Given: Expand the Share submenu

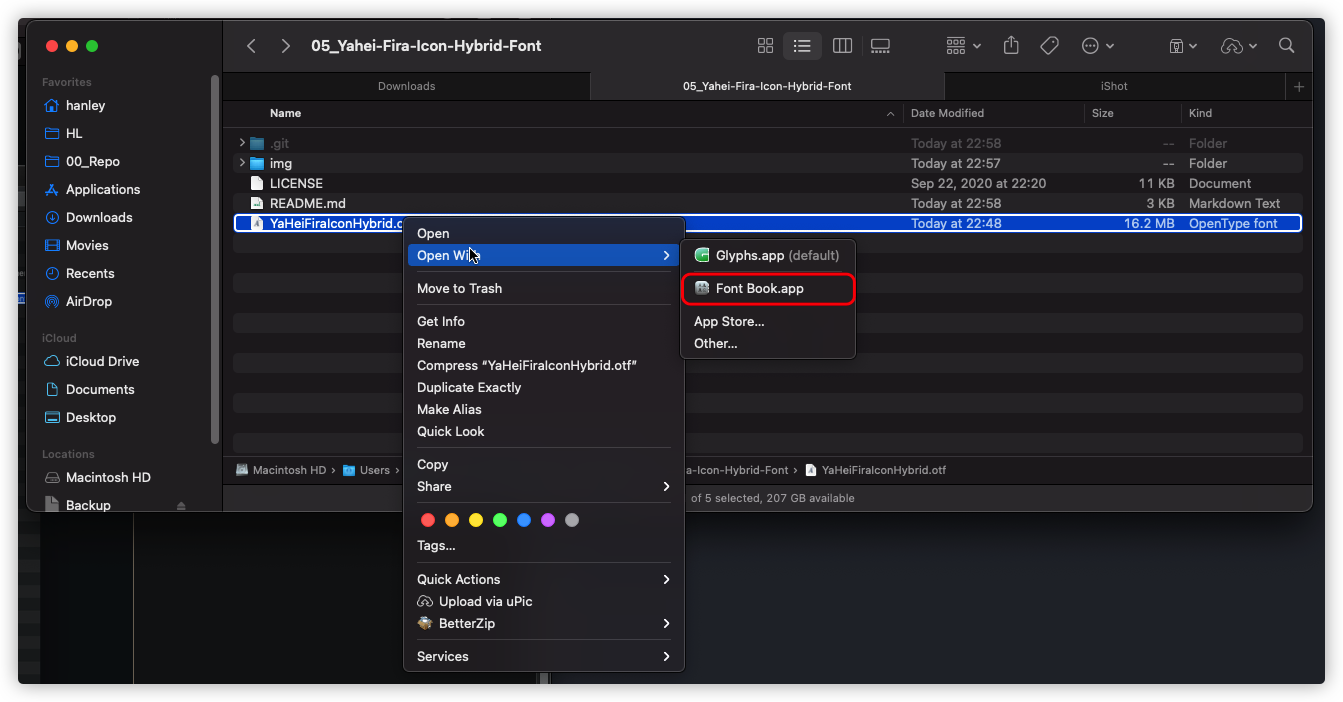Looking at the screenshot, I should (x=544, y=486).
